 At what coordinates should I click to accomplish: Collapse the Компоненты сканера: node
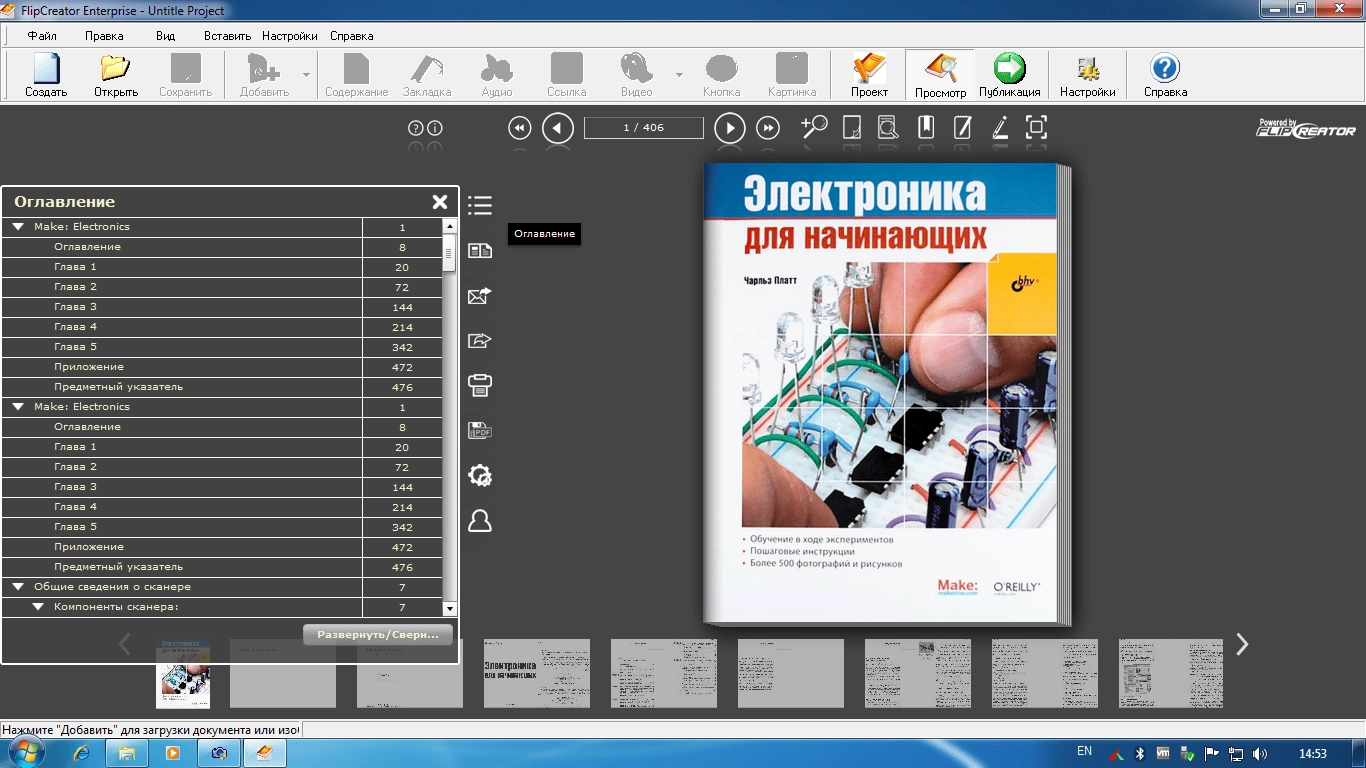pyautogui.click(x=38, y=607)
